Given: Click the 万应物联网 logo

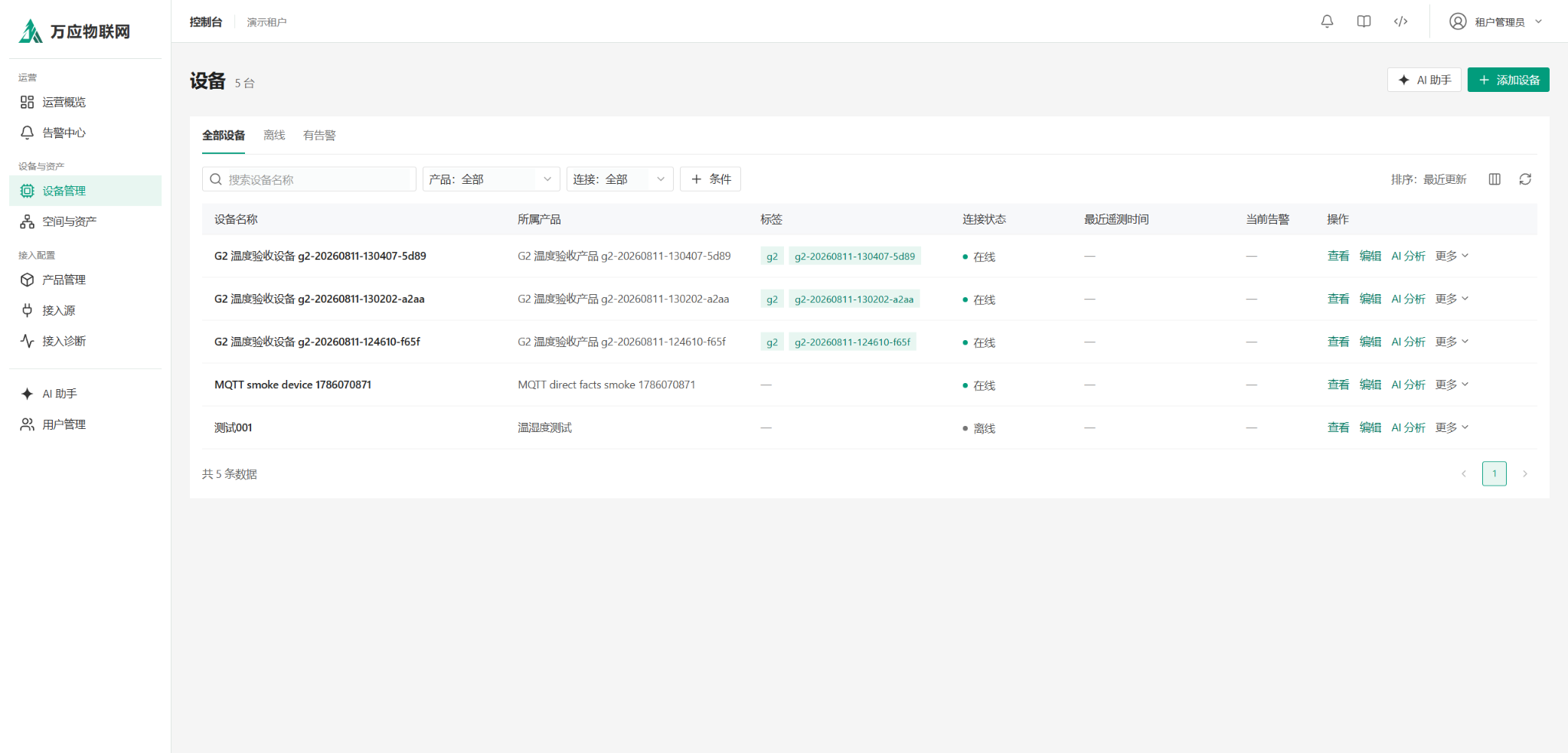Looking at the screenshot, I should 74,31.
